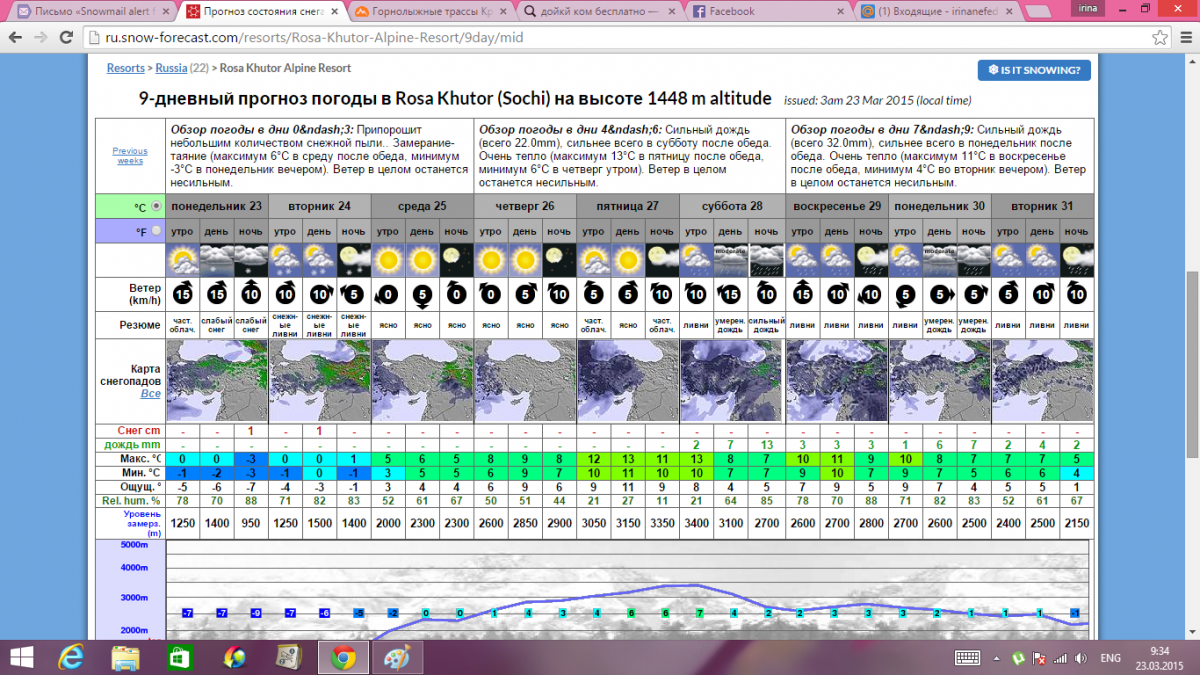Click the четверг 26 day header
The image size is (1200, 675).
524,206
